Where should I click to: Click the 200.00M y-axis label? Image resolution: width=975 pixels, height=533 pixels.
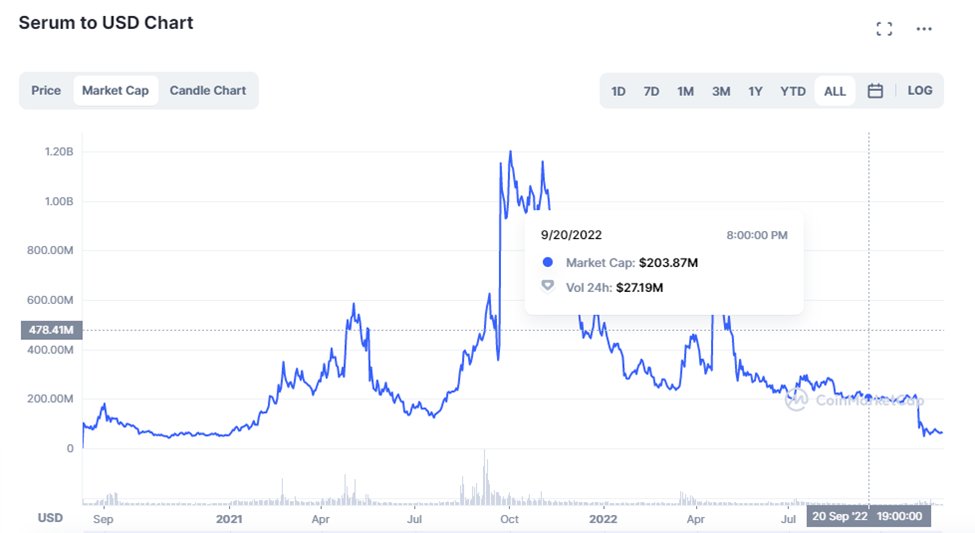(50, 399)
